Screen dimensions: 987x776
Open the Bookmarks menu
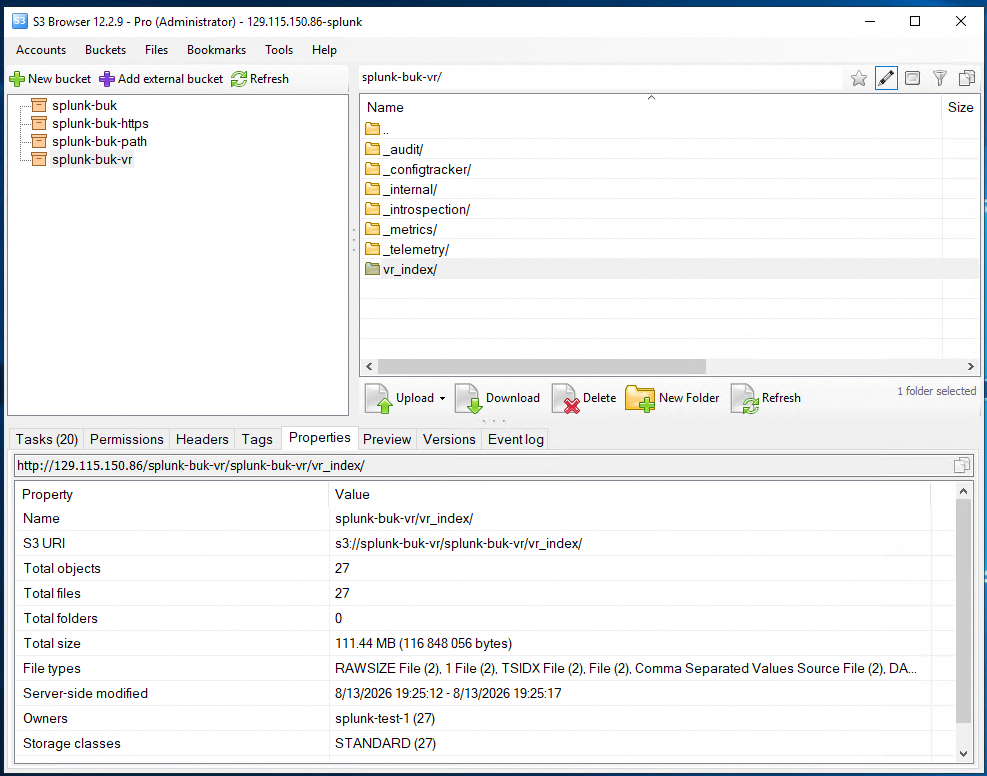click(216, 50)
